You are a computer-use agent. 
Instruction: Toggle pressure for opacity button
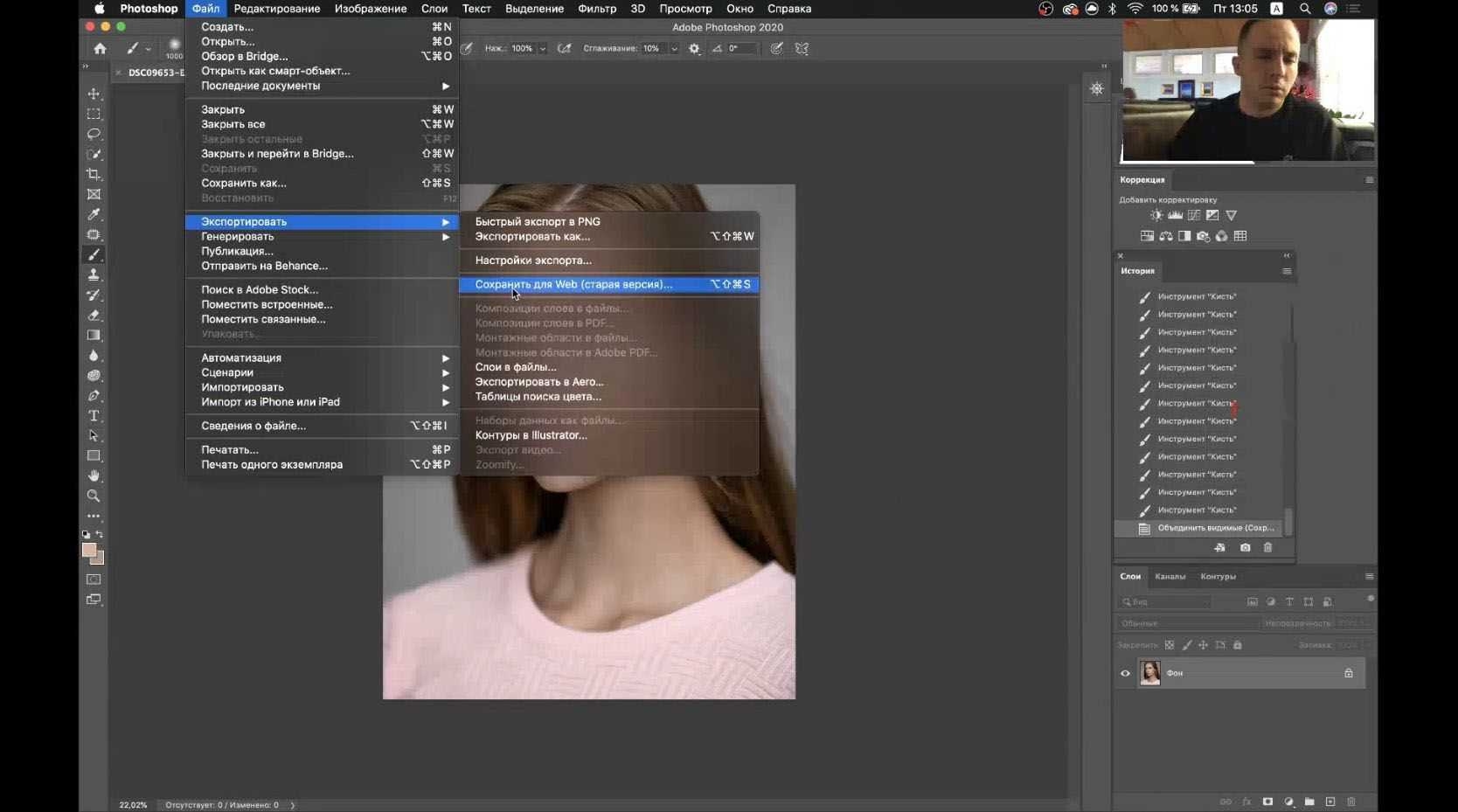(x=468, y=49)
